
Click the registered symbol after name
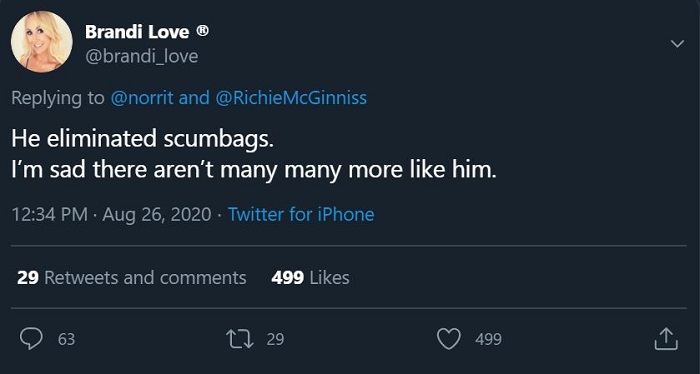click(x=203, y=31)
